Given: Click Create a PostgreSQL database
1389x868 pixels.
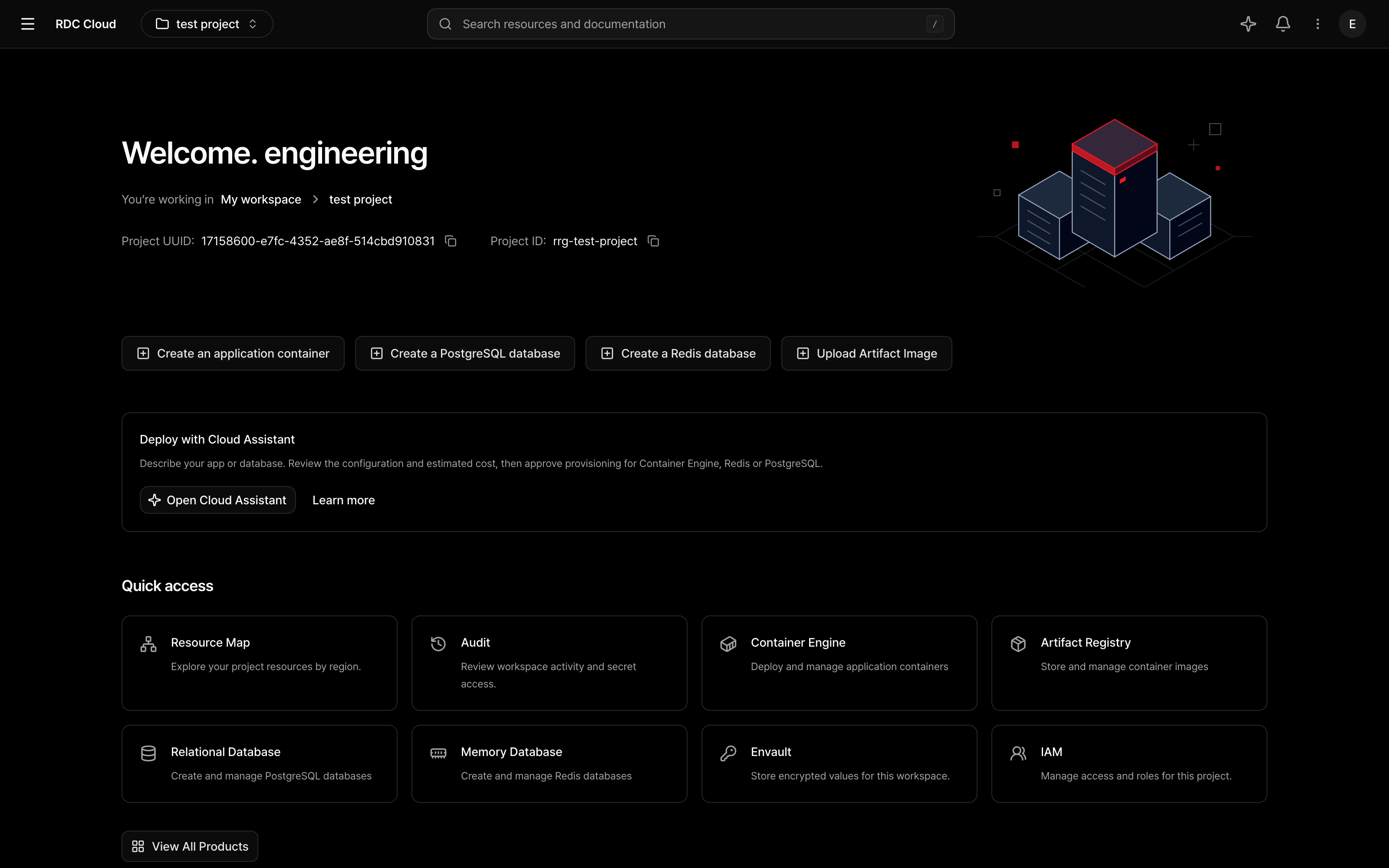Looking at the screenshot, I should (x=465, y=354).
